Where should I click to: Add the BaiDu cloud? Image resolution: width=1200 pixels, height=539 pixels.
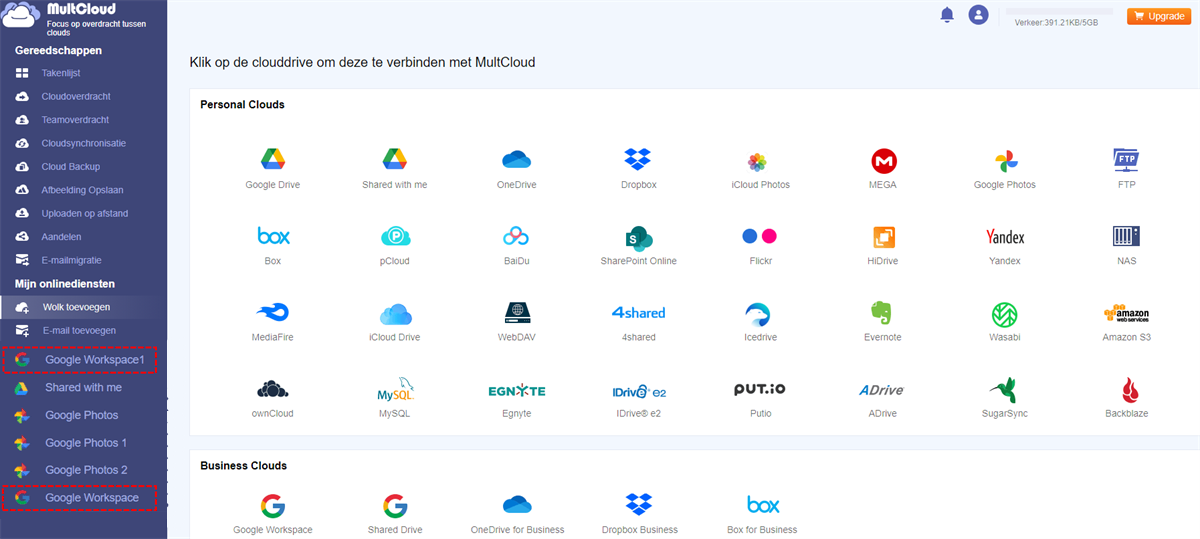(x=516, y=236)
